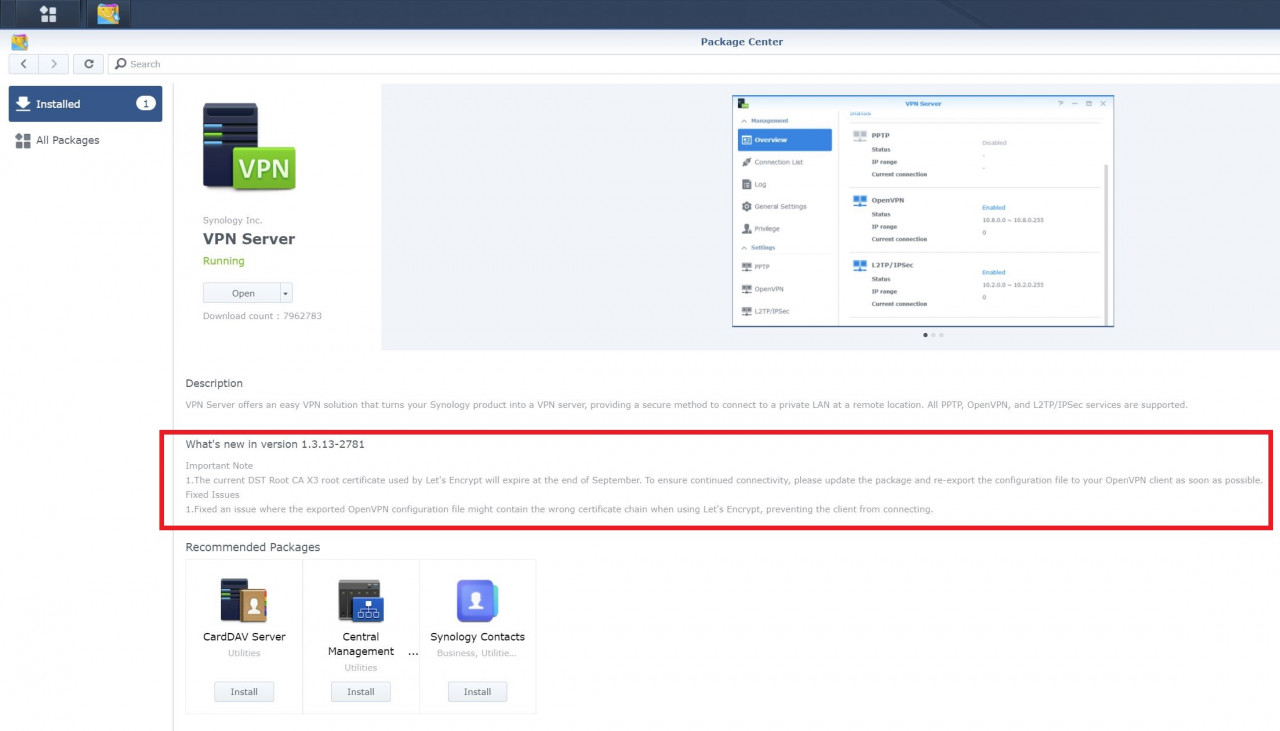The width and height of the screenshot is (1280, 731).
Task: Click the VPN Server package icon
Action: click(248, 145)
